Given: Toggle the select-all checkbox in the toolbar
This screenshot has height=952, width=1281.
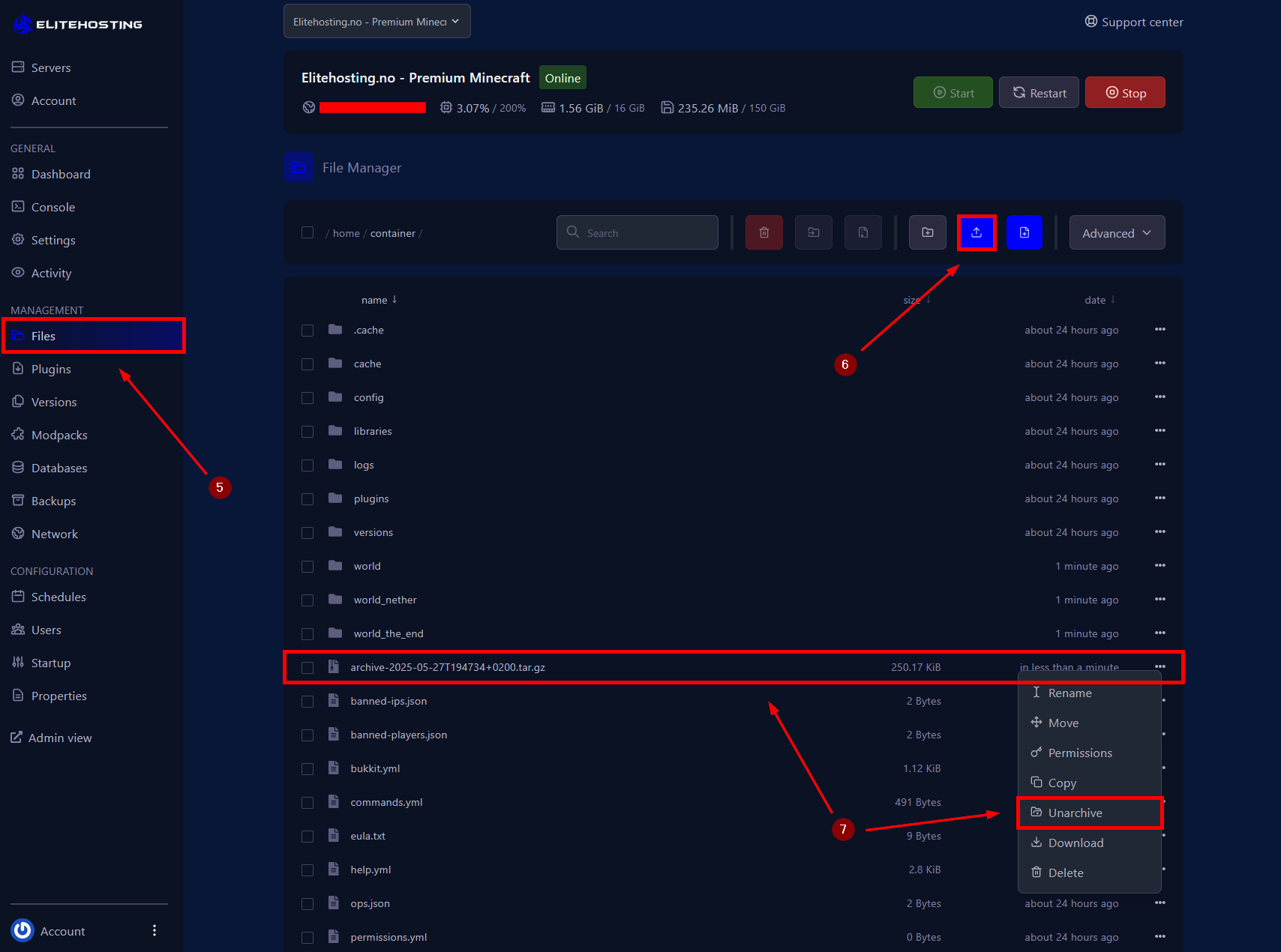Looking at the screenshot, I should tap(307, 232).
